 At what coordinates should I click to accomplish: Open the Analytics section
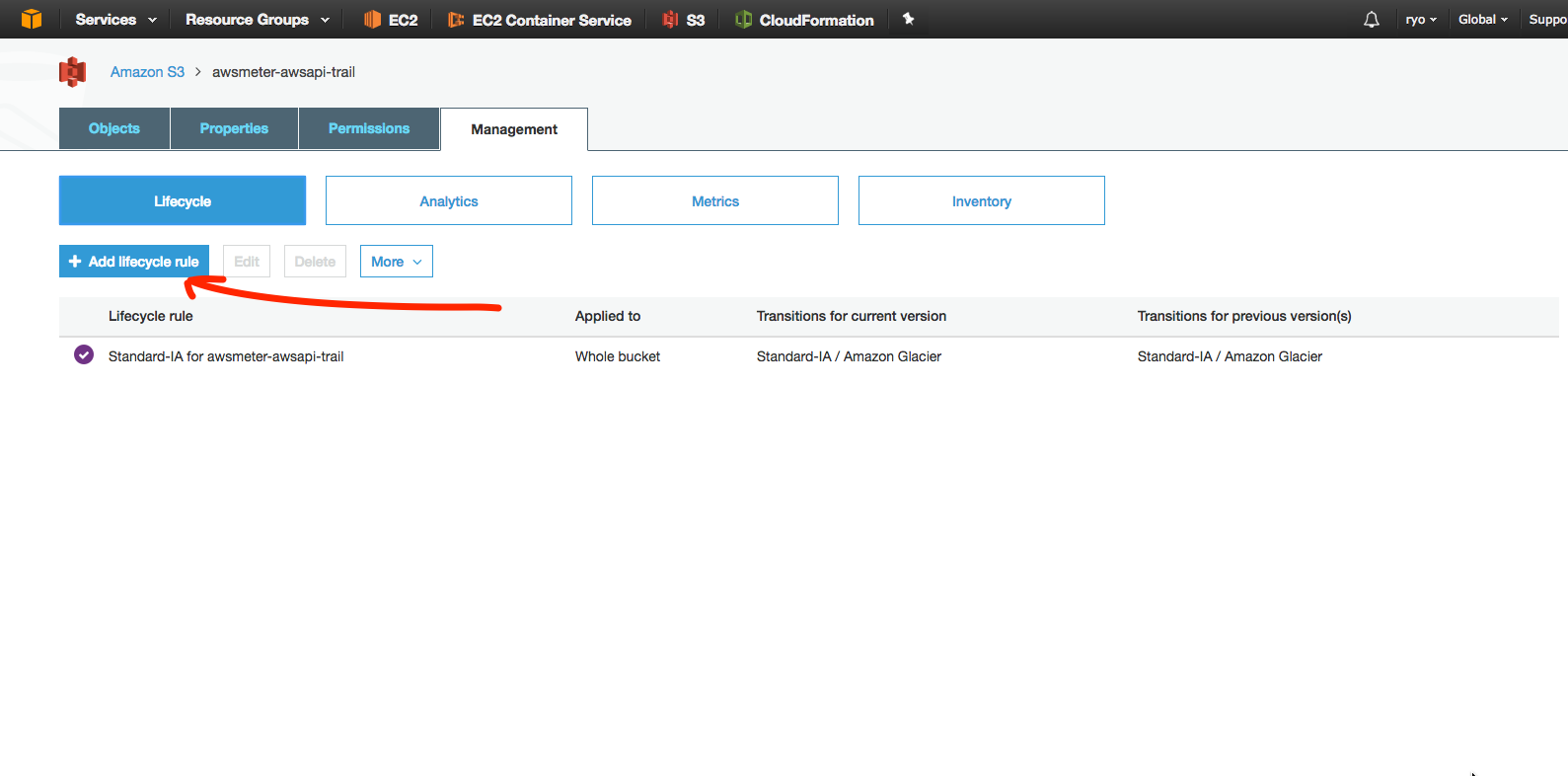(x=449, y=200)
